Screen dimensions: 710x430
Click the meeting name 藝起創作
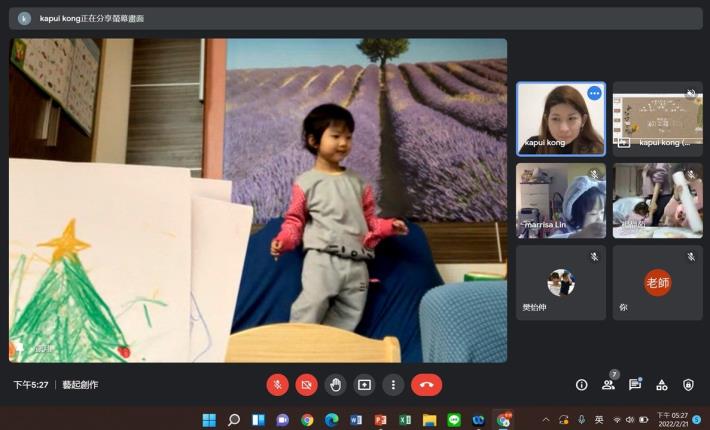[x=80, y=384]
